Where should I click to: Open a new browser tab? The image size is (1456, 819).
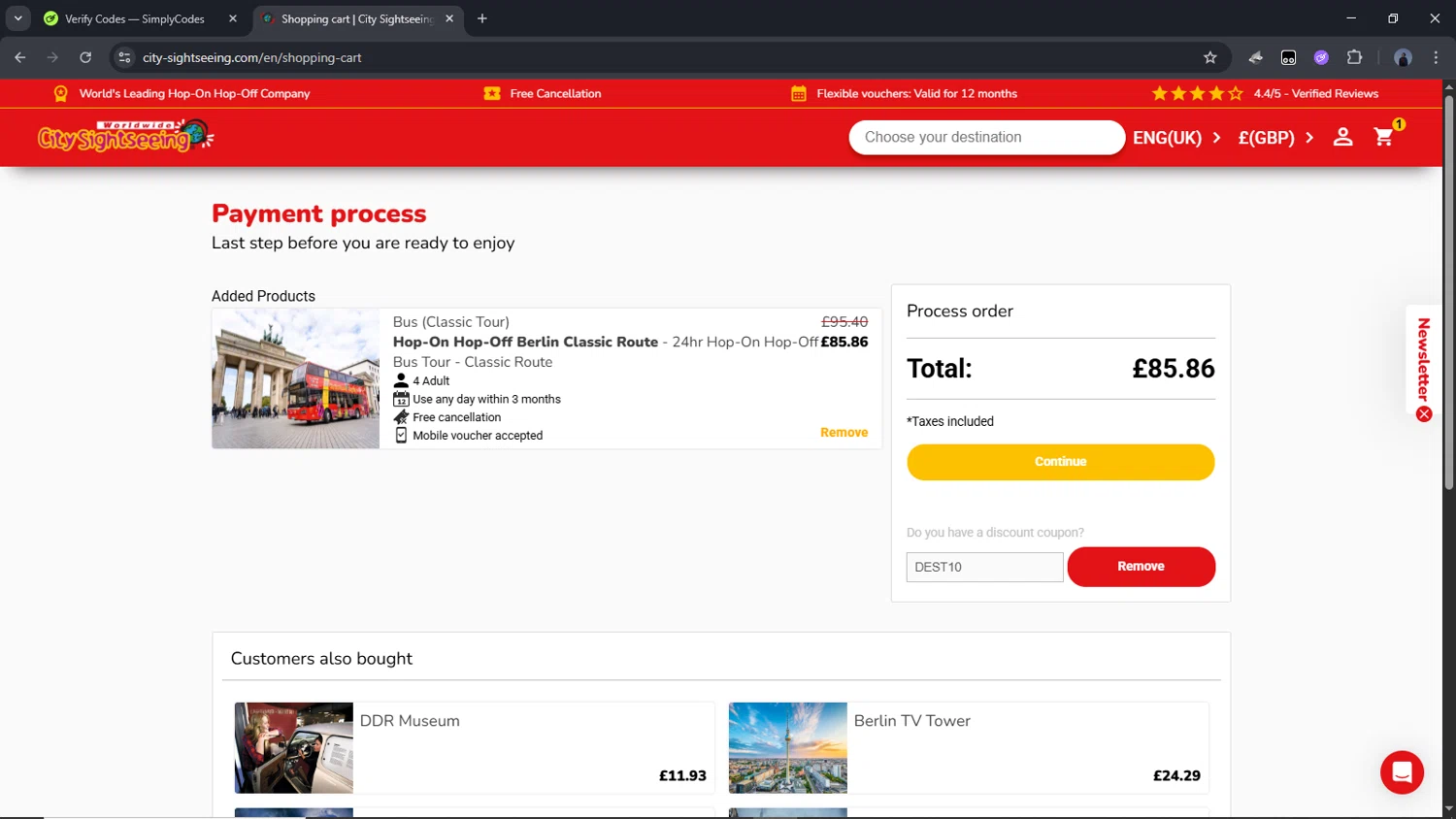482,18
